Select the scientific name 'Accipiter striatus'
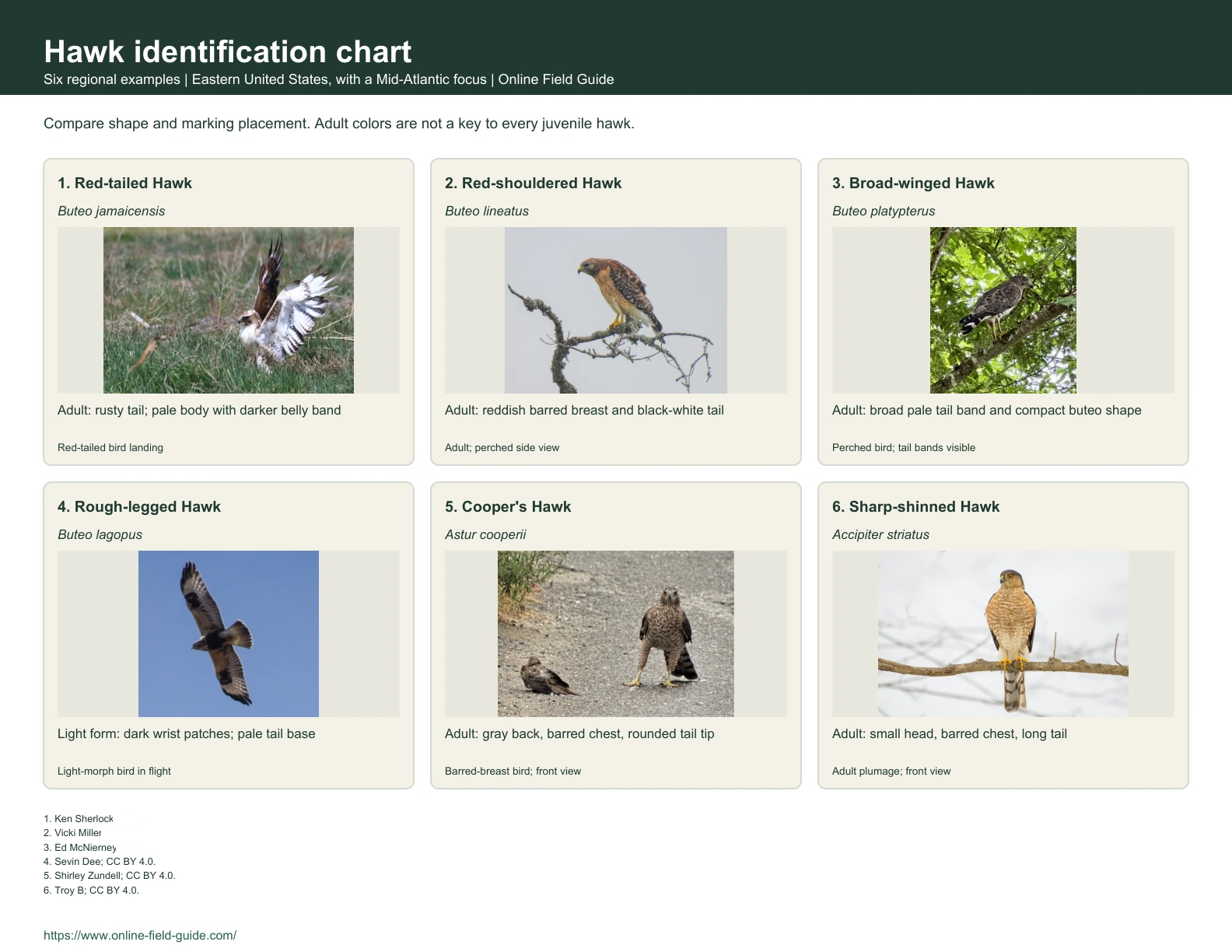 coord(880,534)
